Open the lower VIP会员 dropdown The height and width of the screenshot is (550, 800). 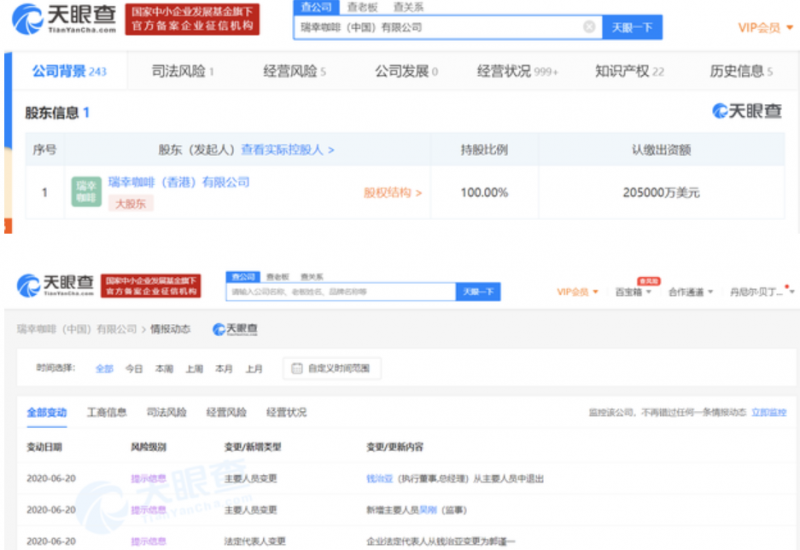tap(577, 292)
